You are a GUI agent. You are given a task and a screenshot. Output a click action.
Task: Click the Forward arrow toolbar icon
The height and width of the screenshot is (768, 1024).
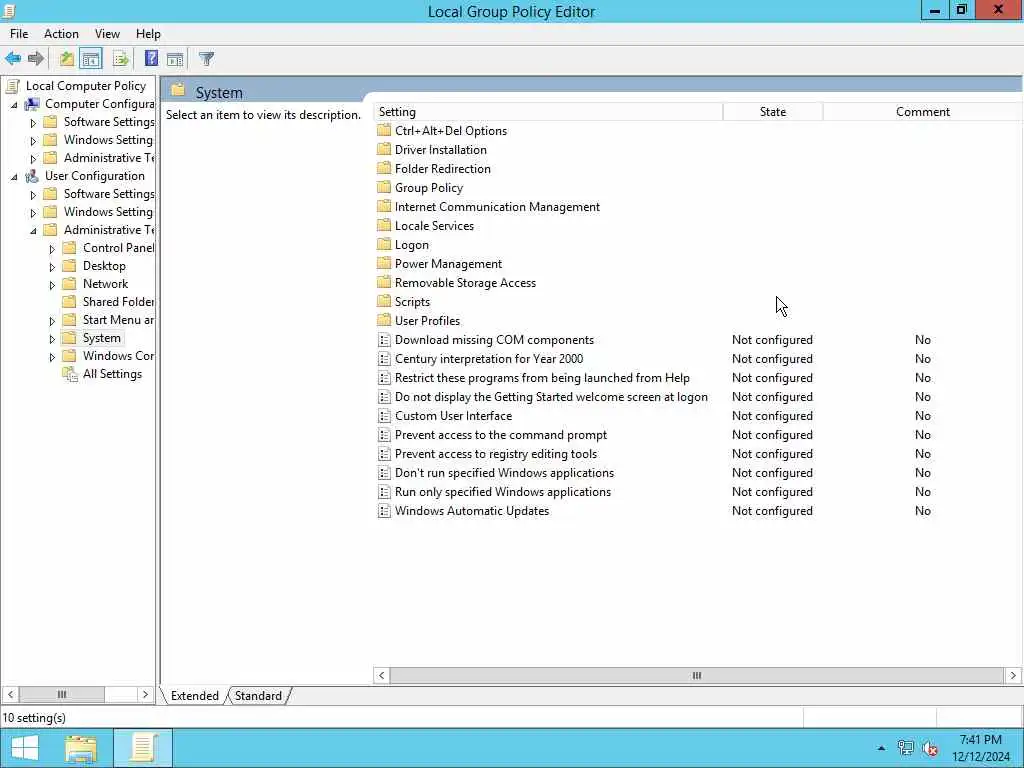tap(36, 59)
